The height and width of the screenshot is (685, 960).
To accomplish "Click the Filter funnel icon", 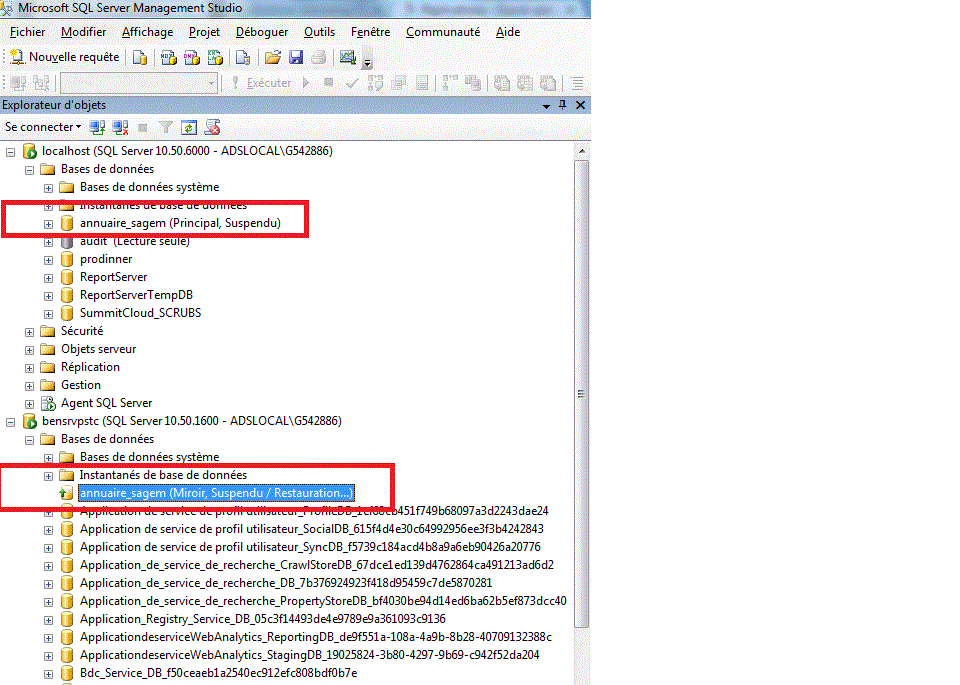I will point(166,127).
